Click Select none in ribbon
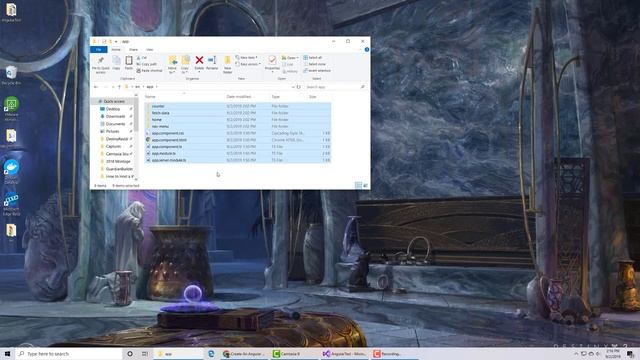The width and height of the screenshot is (640, 360). (314, 64)
